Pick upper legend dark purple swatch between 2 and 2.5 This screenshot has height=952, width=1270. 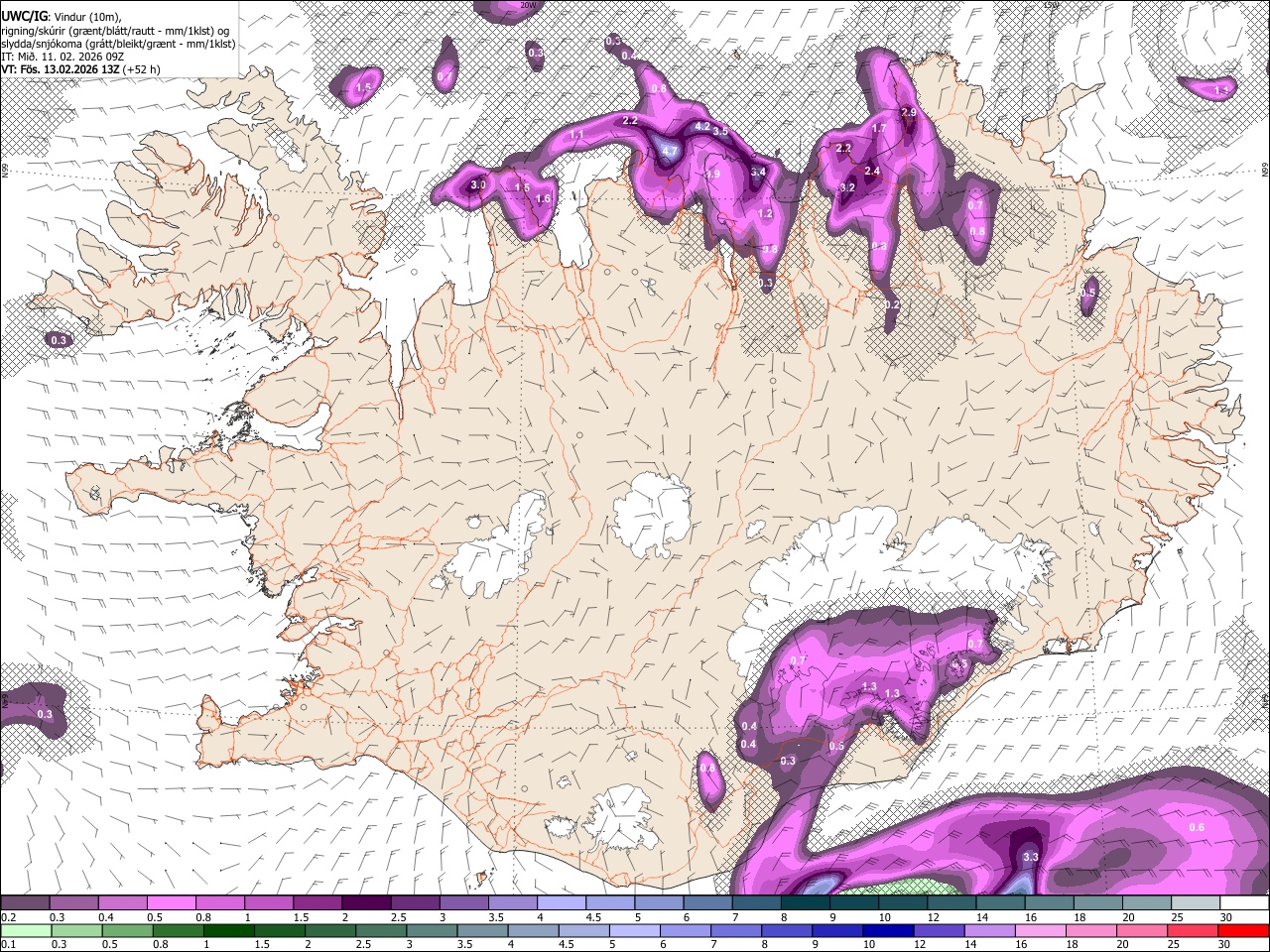[x=366, y=903]
